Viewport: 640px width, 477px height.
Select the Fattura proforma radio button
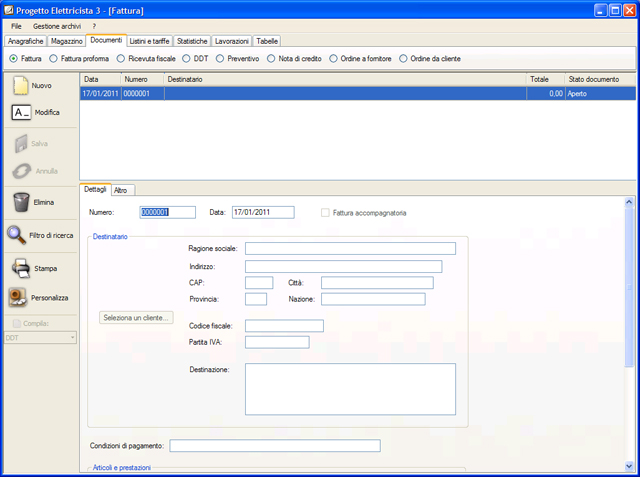(x=53, y=59)
